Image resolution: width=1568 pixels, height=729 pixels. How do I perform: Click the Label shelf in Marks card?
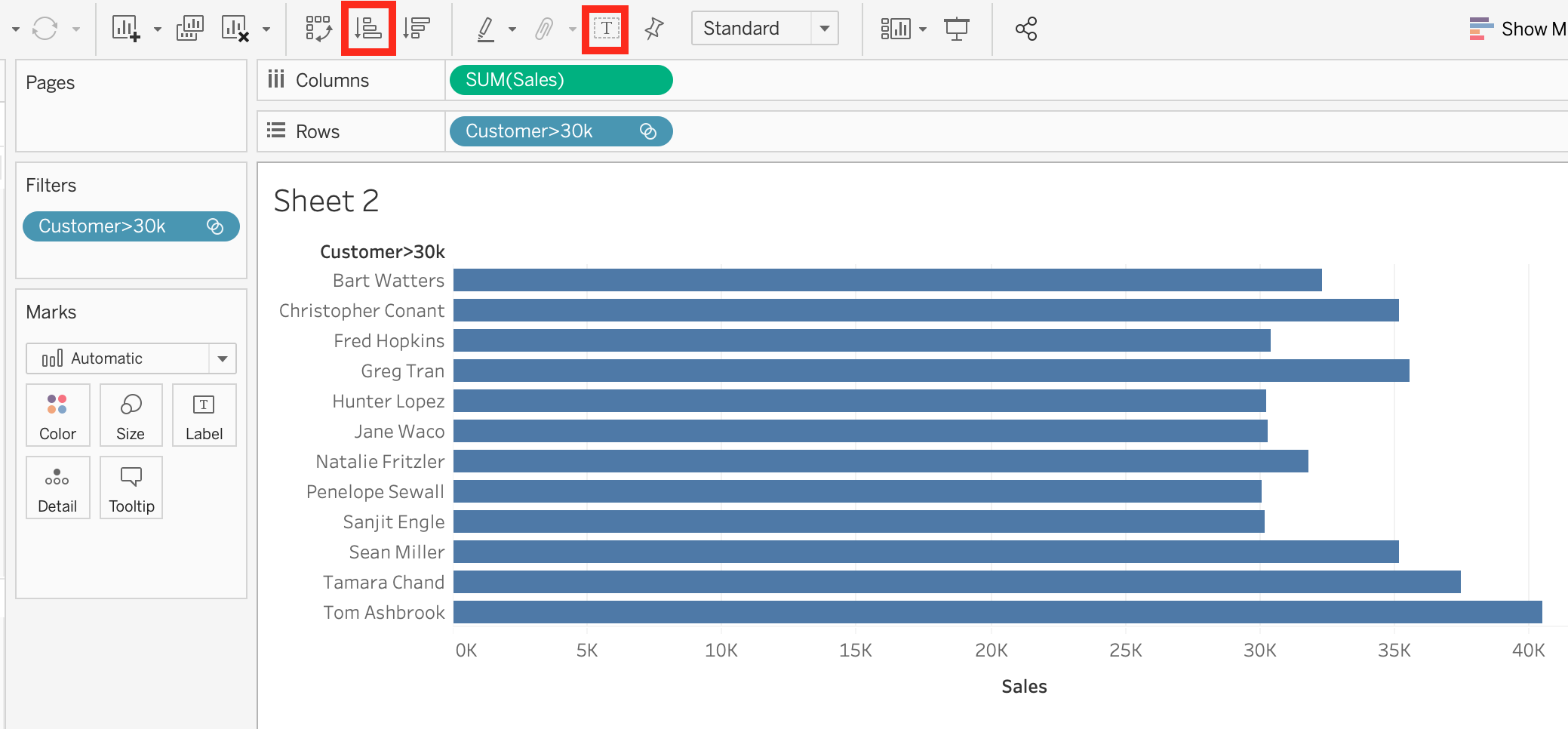coord(204,415)
